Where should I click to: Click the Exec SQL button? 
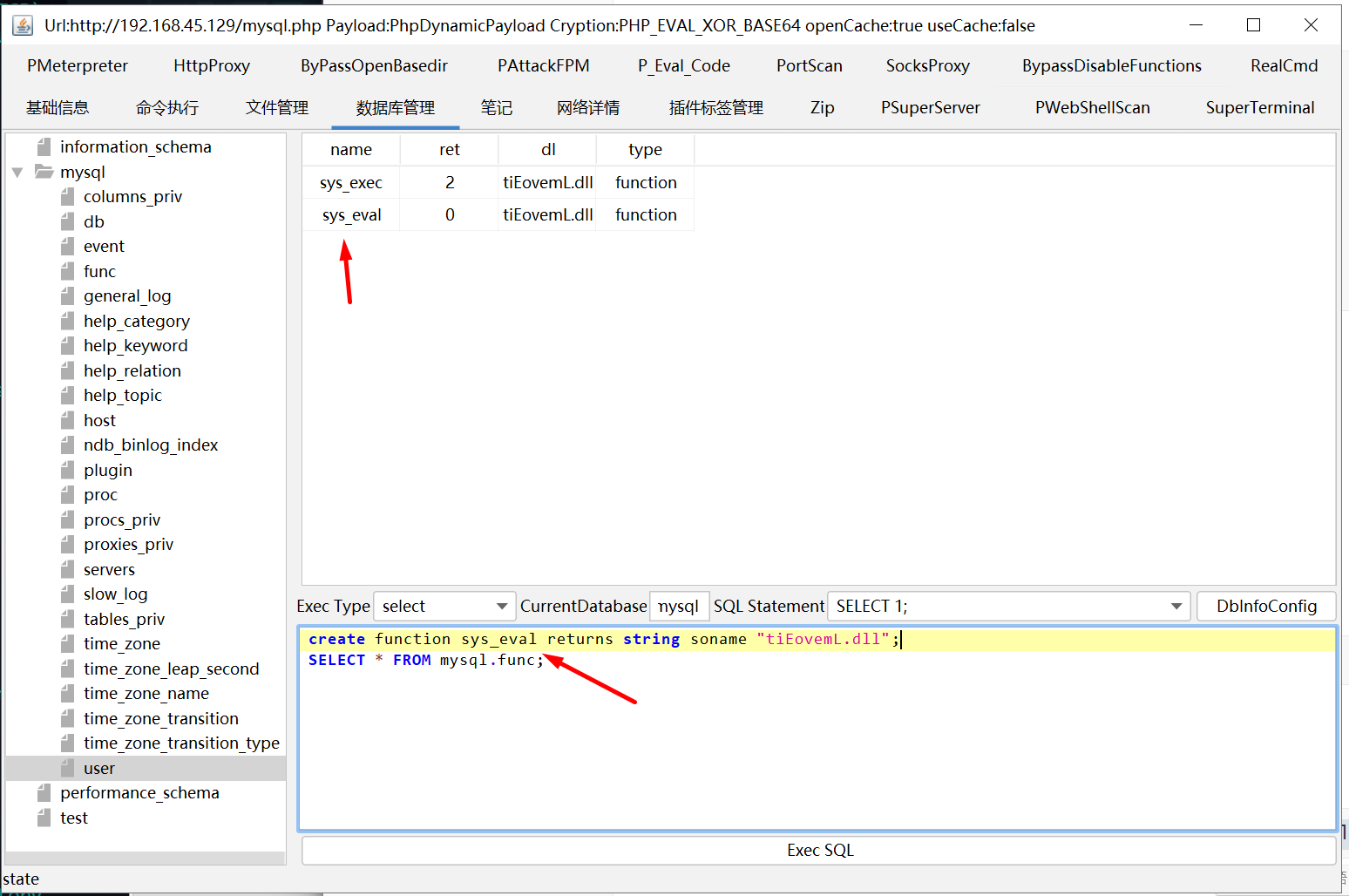[x=819, y=850]
